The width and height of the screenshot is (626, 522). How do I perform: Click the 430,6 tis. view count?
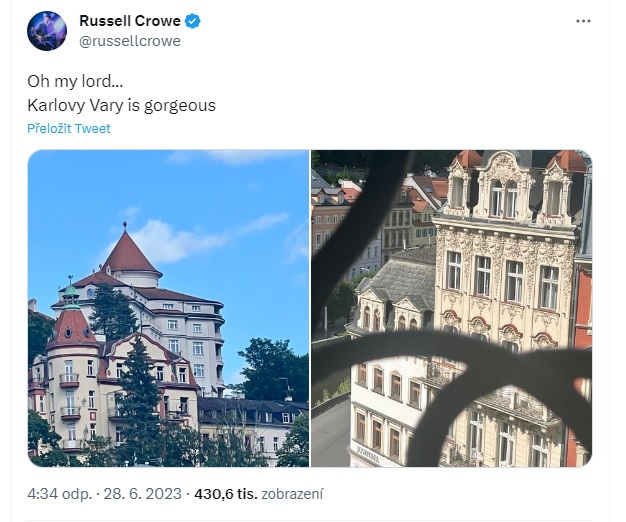[226, 493]
